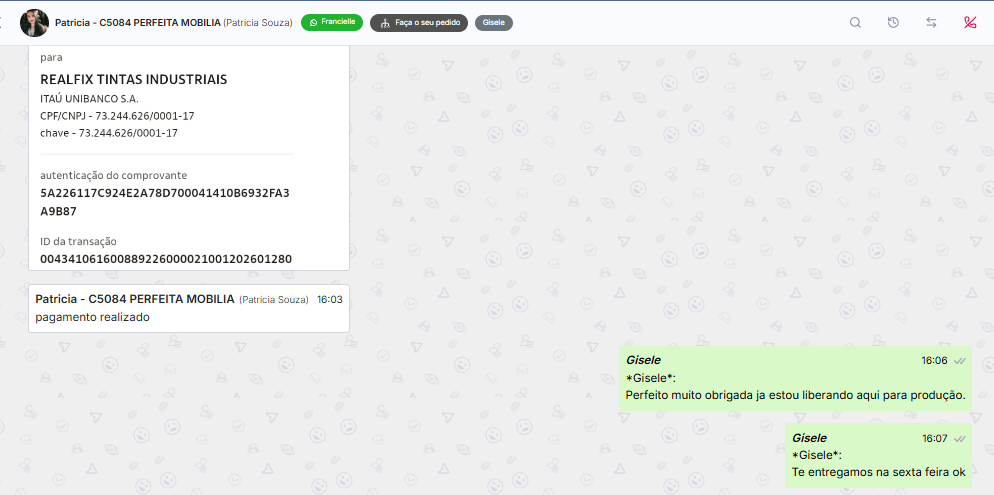This screenshot has width=994, height=495.
Task: Click the transfer conversation arrows icon
Action: tap(931, 23)
